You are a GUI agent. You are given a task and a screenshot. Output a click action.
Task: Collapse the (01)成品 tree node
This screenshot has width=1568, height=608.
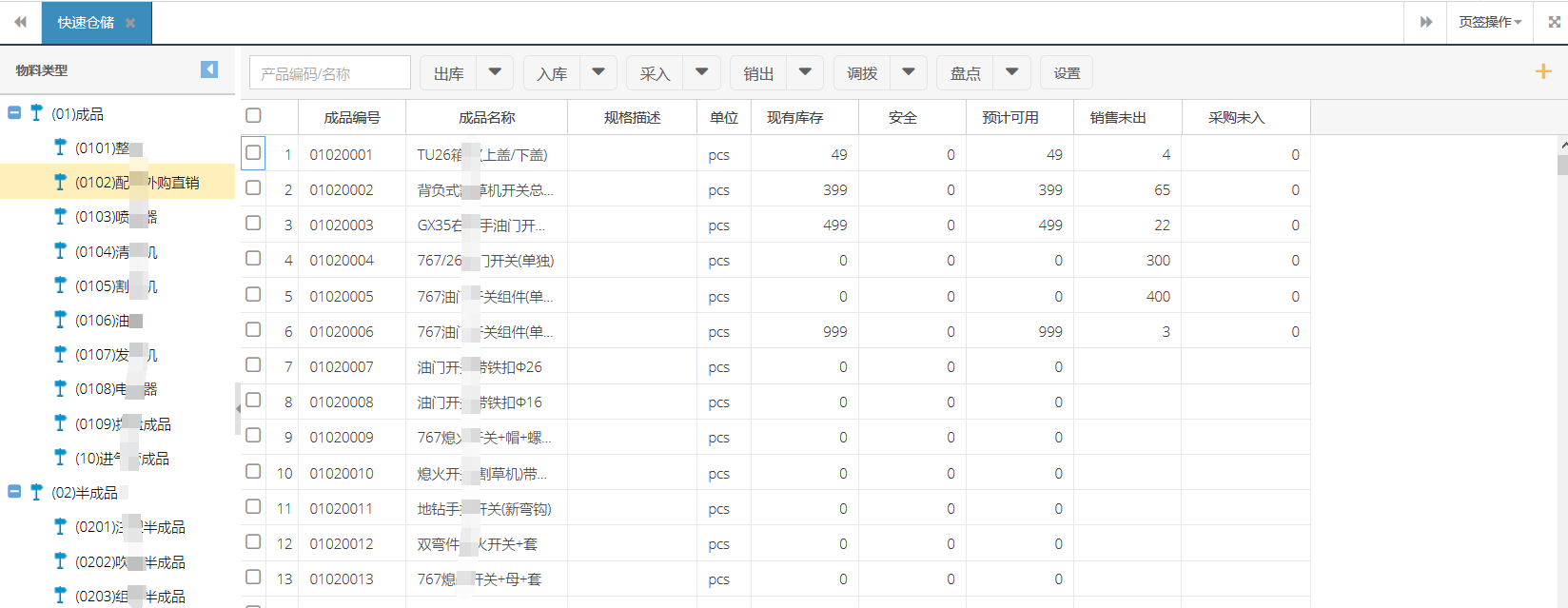14,113
